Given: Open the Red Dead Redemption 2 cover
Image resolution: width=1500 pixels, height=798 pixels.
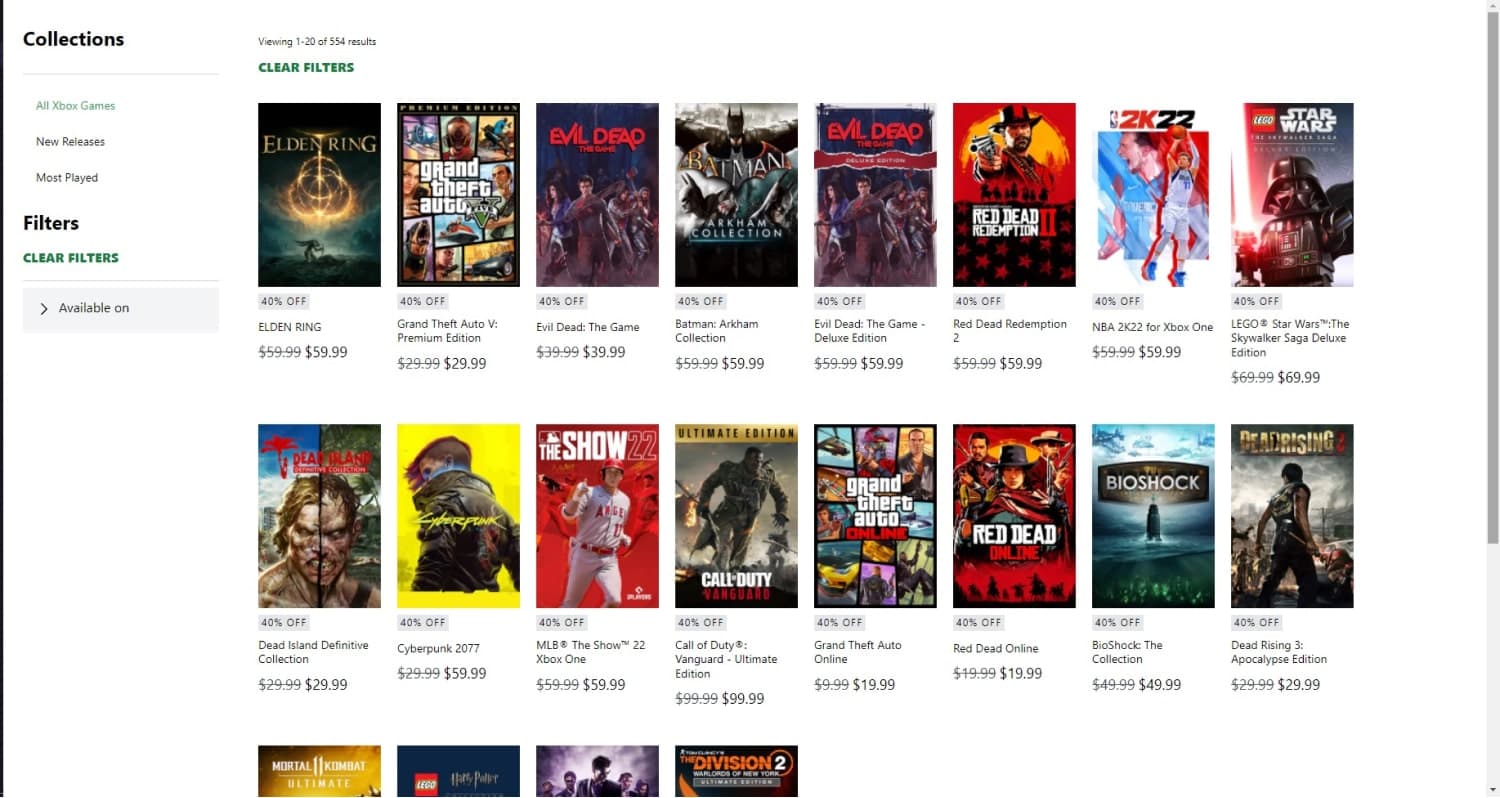Looking at the screenshot, I should pyautogui.click(x=1014, y=195).
